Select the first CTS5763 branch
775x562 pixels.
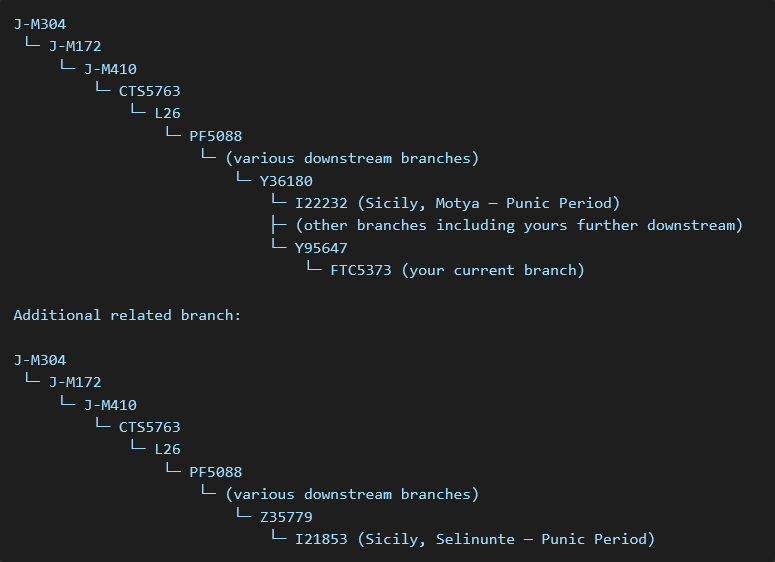pos(150,91)
